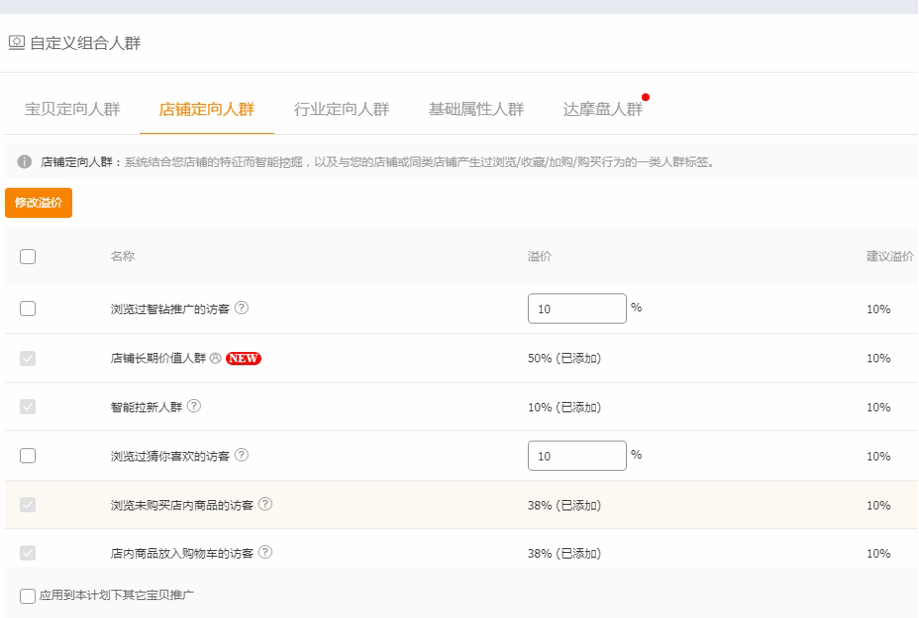This screenshot has height=618, width=919.
Task: Click premium input for 浏览过智钻推广的访客
Action: pos(577,309)
